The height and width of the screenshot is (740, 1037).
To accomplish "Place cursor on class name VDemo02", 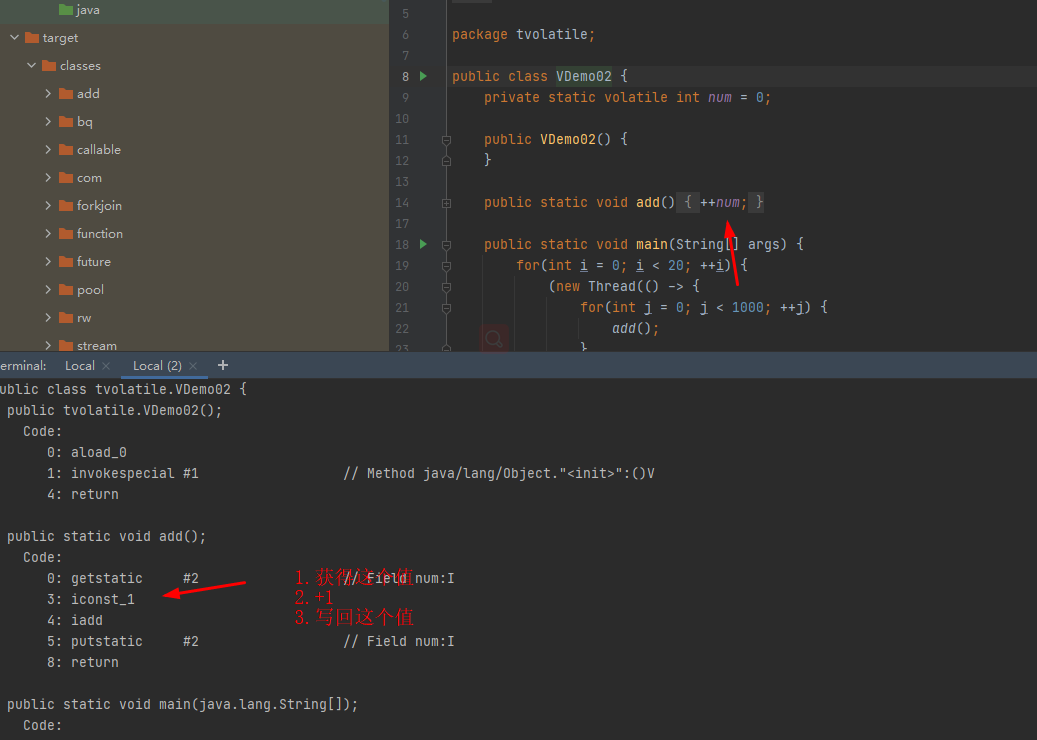I will pyautogui.click(x=583, y=76).
